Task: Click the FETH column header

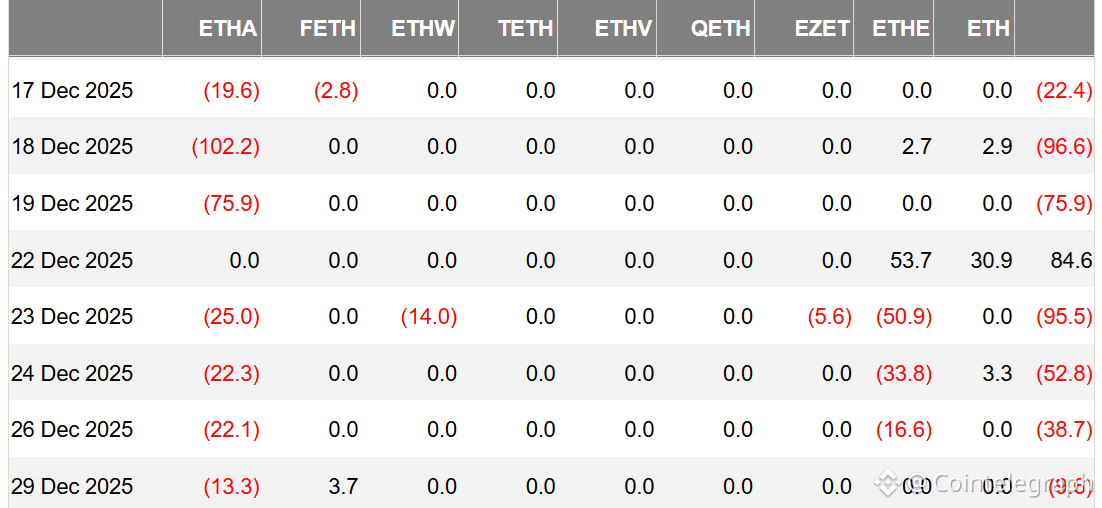Action: point(327,29)
